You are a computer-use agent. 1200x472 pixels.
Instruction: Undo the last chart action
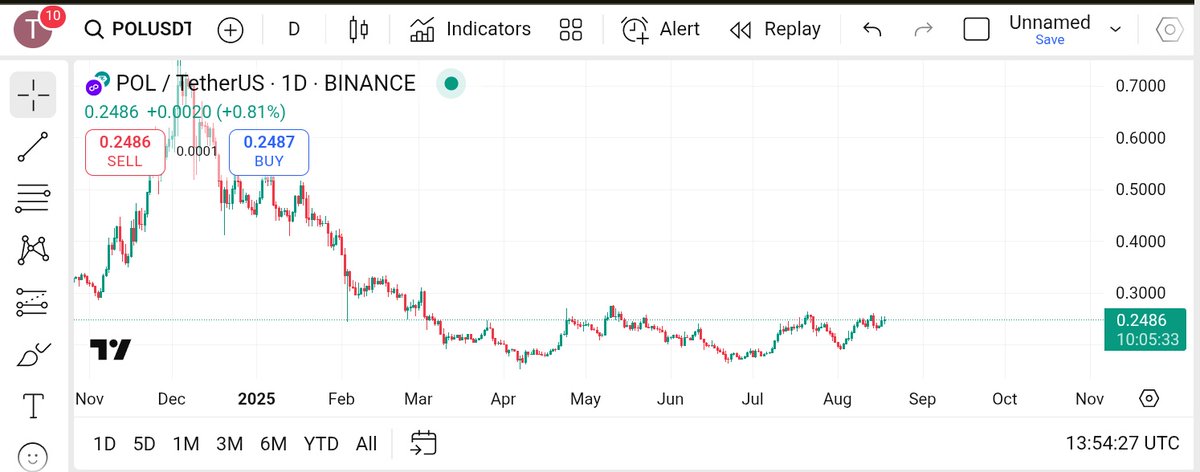(x=872, y=30)
